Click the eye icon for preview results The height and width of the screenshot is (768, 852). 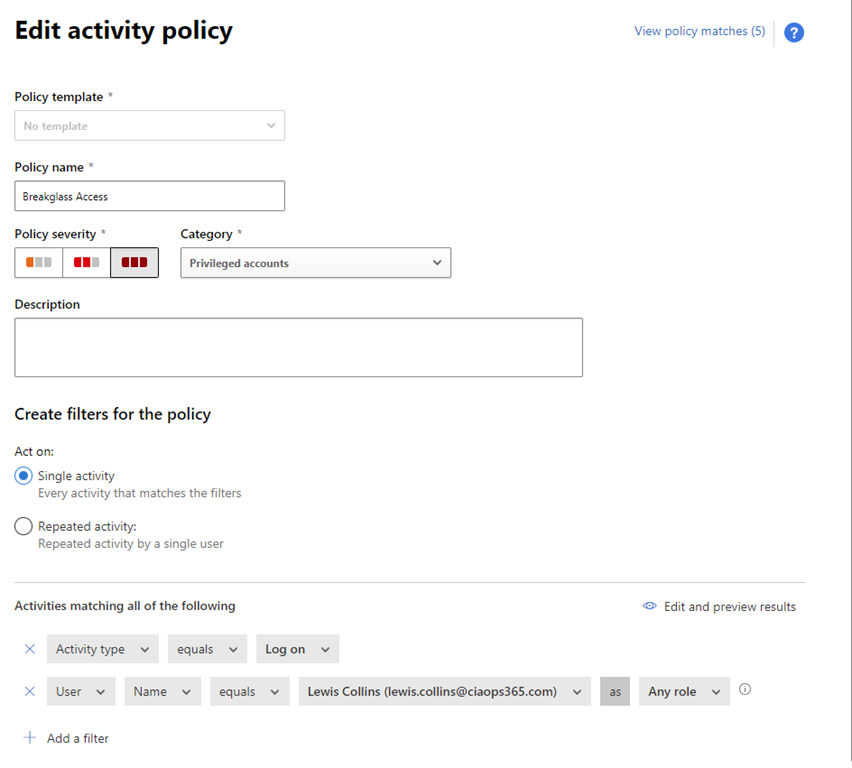pyautogui.click(x=650, y=606)
